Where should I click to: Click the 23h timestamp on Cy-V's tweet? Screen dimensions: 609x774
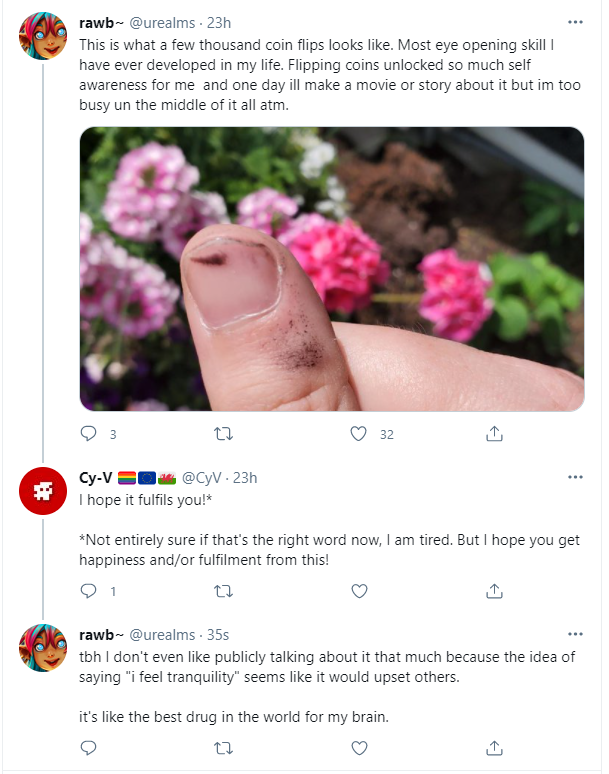tap(245, 478)
